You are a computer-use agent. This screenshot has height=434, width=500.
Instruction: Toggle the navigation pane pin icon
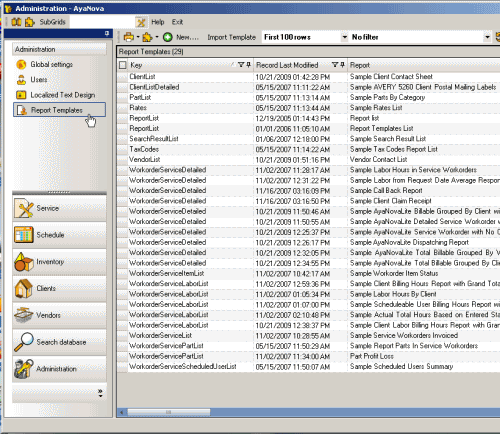(x=107, y=33)
